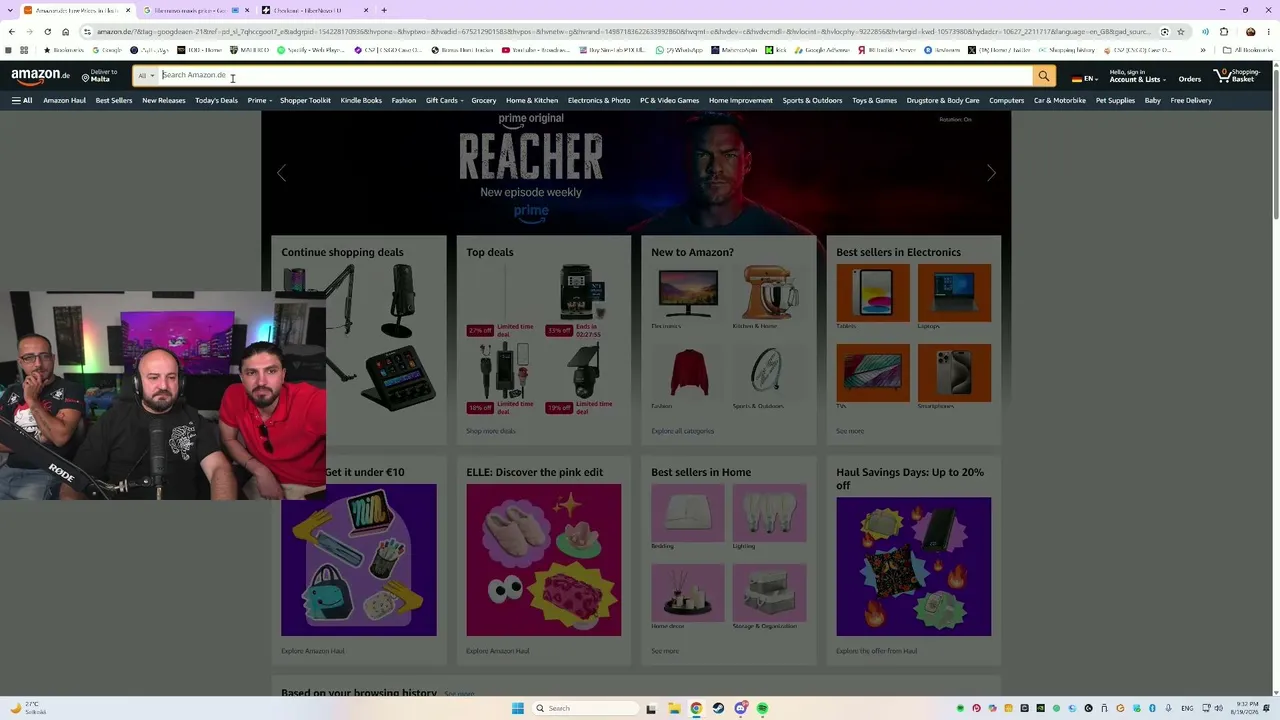
Task: Open Today's Deals in the nav bar
Action: click(x=216, y=100)
